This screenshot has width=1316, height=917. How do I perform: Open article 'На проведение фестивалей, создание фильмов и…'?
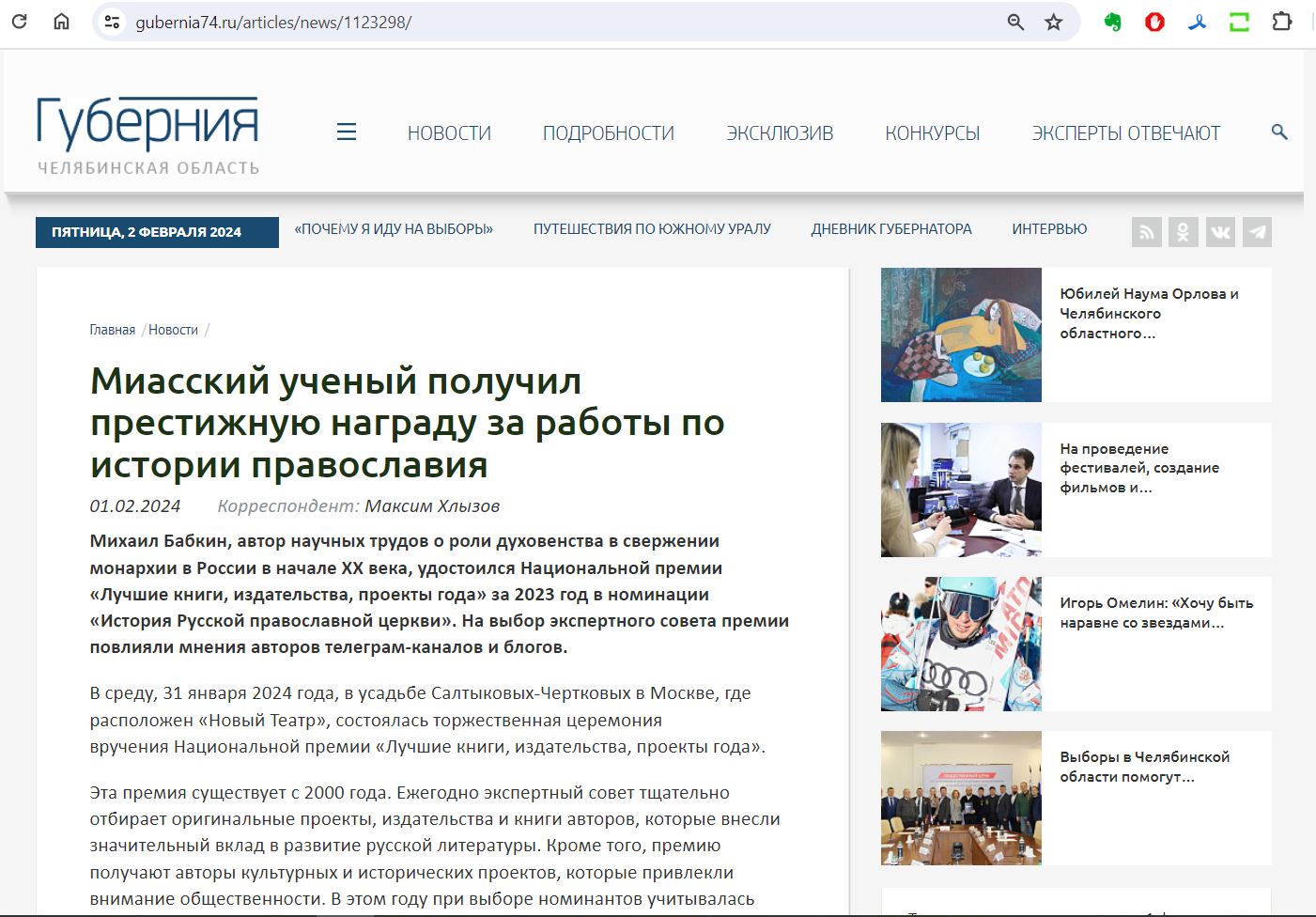click(x=1139, y=468)
